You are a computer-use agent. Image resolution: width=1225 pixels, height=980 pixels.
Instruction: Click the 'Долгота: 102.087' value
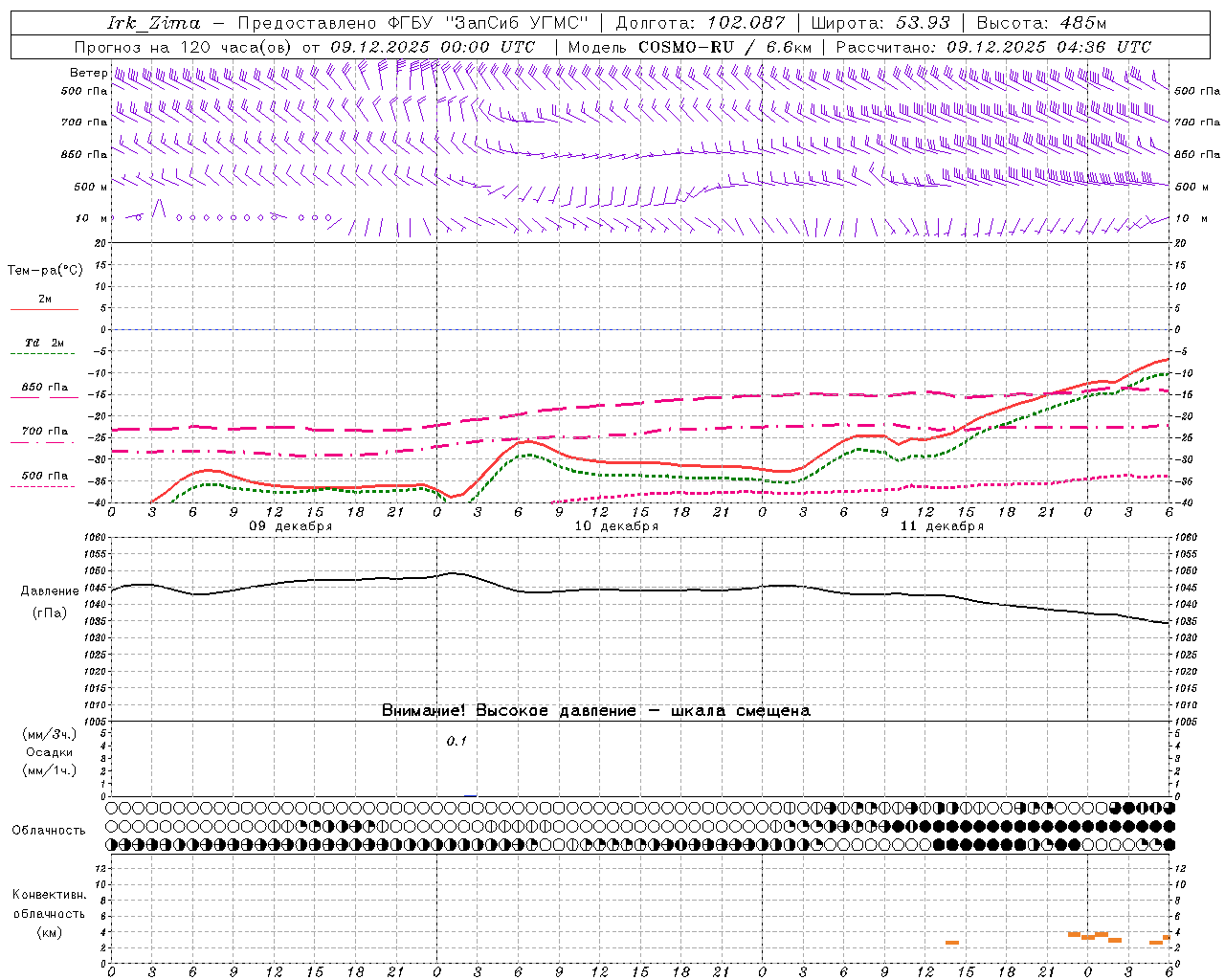click(700, 23)
